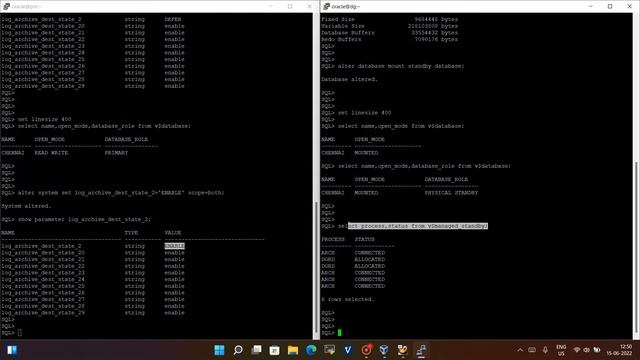This screenshot has width=640, height=360.
Task: Show hidden system tray icons
Action: click(520, 350)
